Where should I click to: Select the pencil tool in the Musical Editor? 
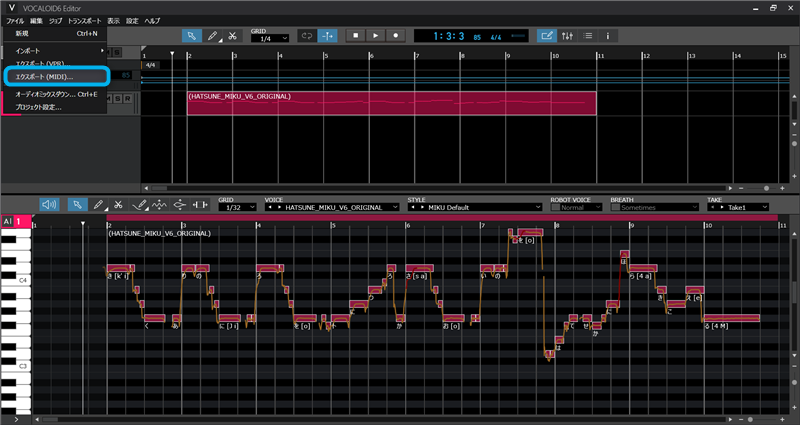(98, 205)
